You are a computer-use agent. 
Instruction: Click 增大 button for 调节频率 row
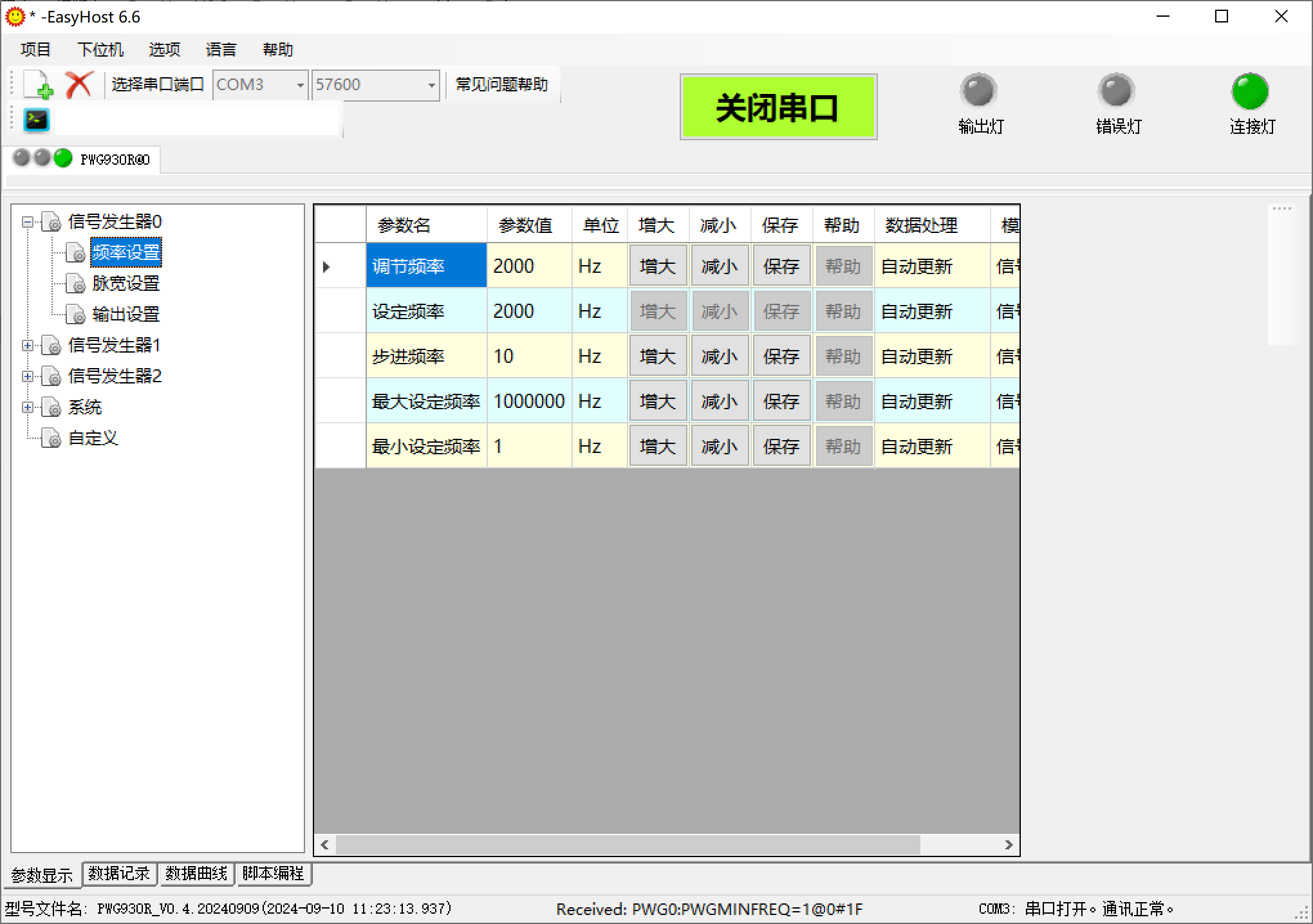[657, 266]
